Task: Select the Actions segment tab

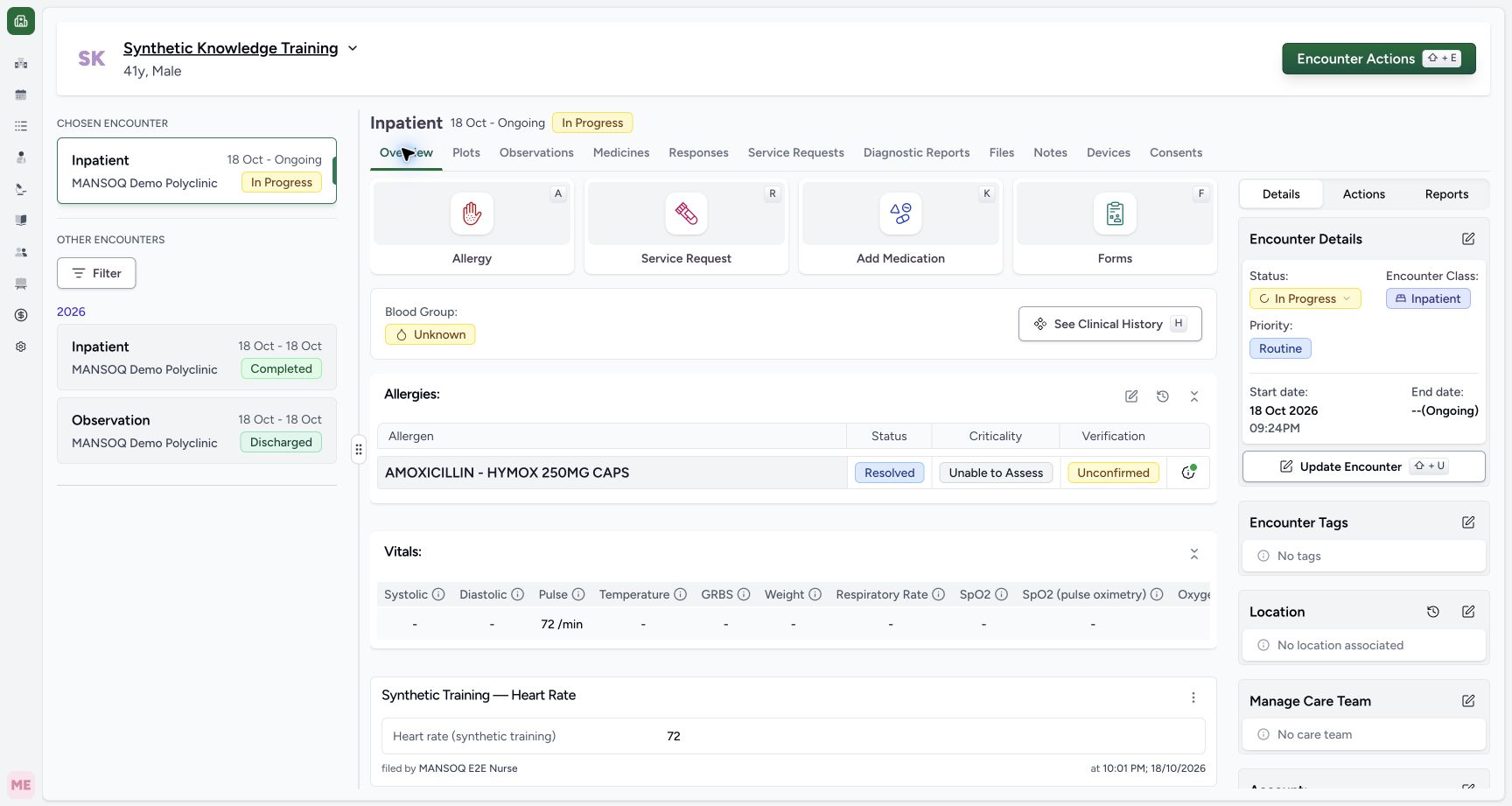Action: [x=1363, y=194]
